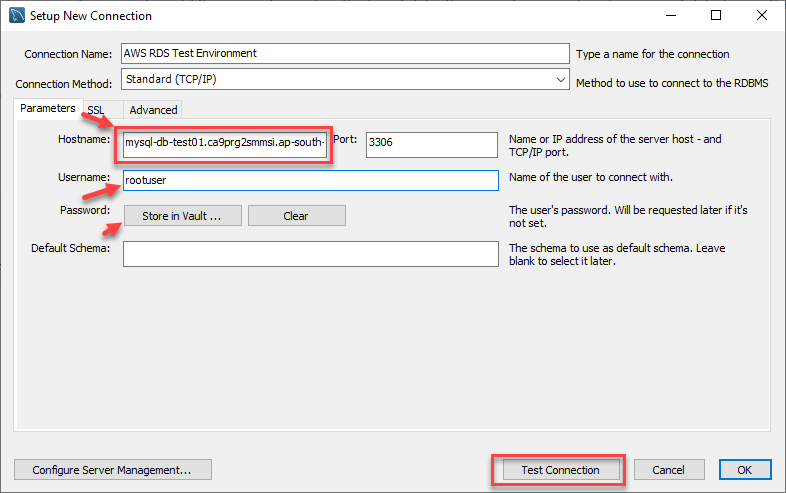Screen dimensions: 786x493
Task: Click the 'Method to use to connect to the RDBMS' text
Action: 672,83
